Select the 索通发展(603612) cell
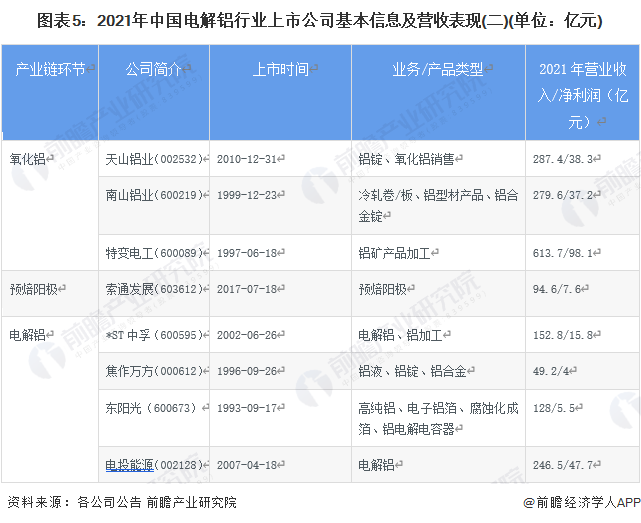 click(x=154, y=293)
